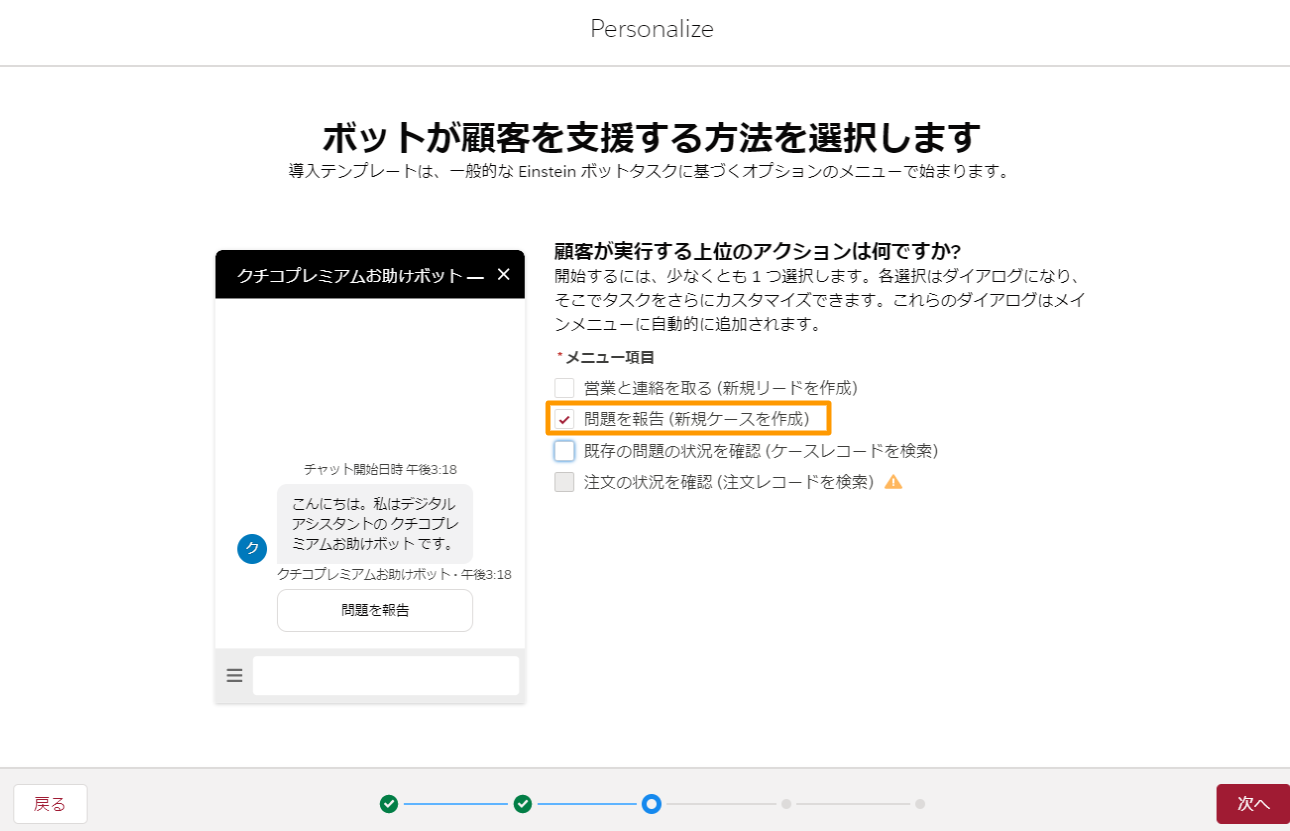Go to the first completed progress step
The height and width of the screenshot is (831, 1290).
click(389, 804)
